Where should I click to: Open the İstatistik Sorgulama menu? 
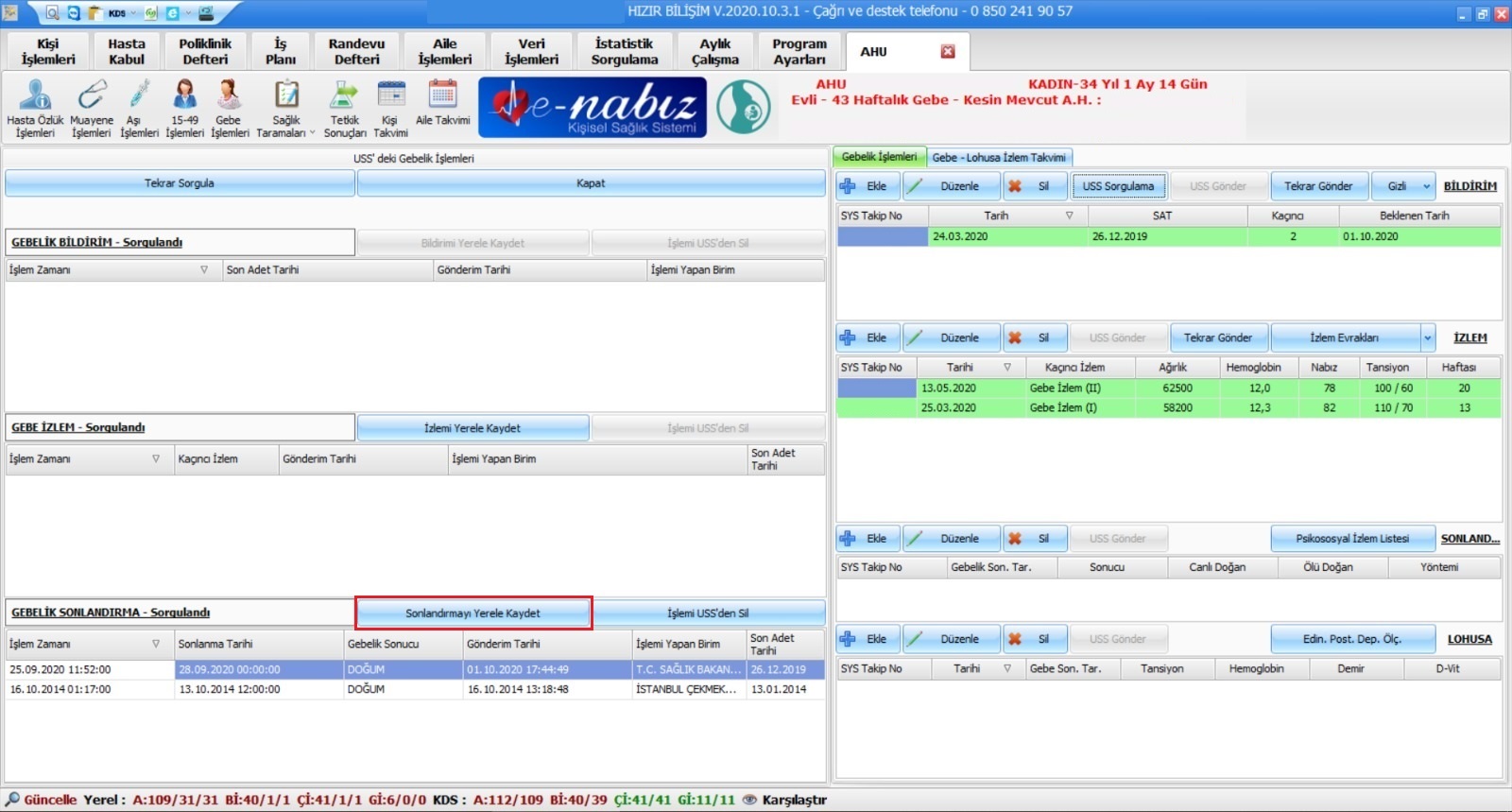tap(624, 52)
